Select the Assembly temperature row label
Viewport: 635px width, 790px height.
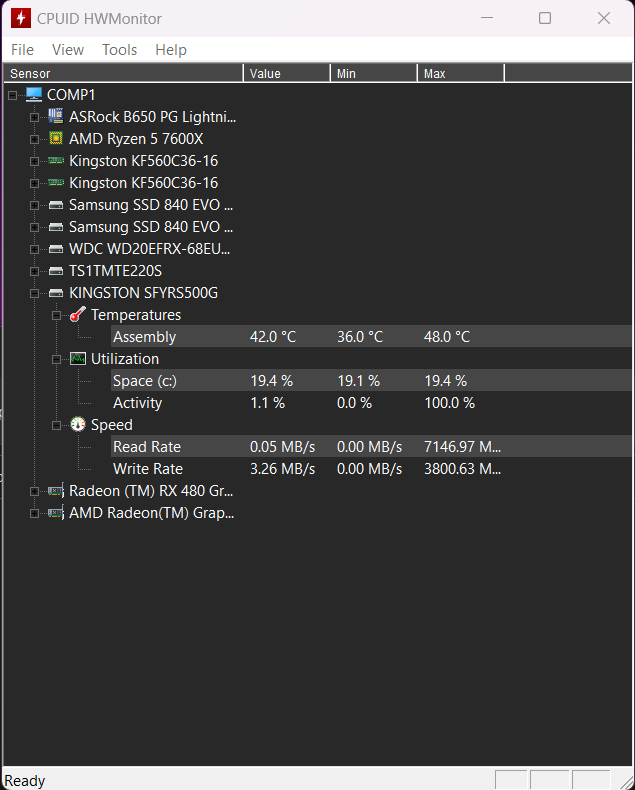point(145,337)
